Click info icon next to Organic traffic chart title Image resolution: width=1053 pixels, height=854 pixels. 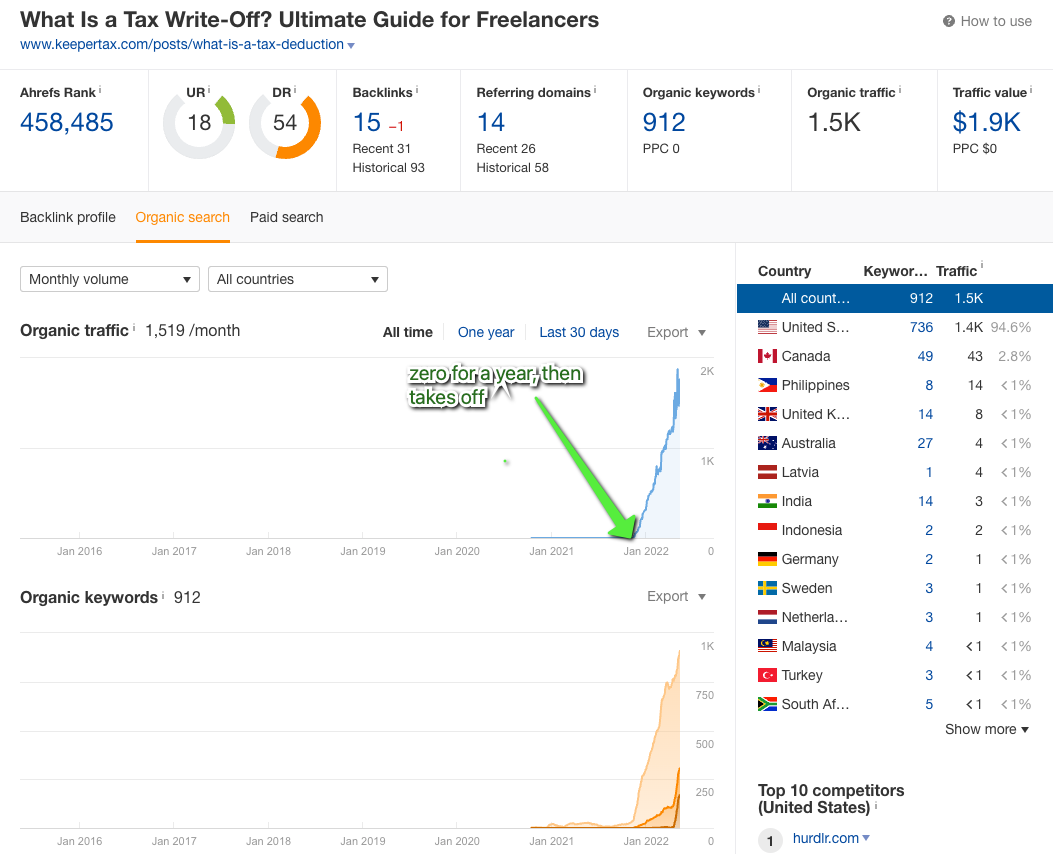[x=134, y=327]
